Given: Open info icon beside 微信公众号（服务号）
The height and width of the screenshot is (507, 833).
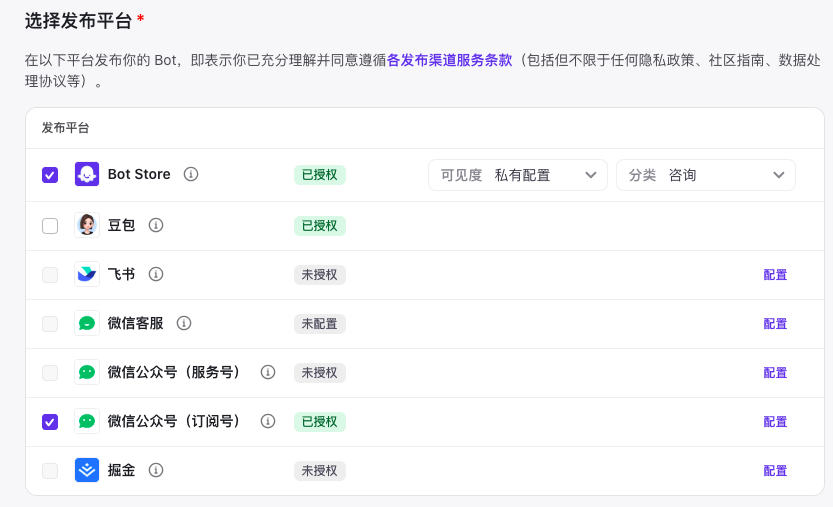Looking at the screenshot, I should point(268,372).
